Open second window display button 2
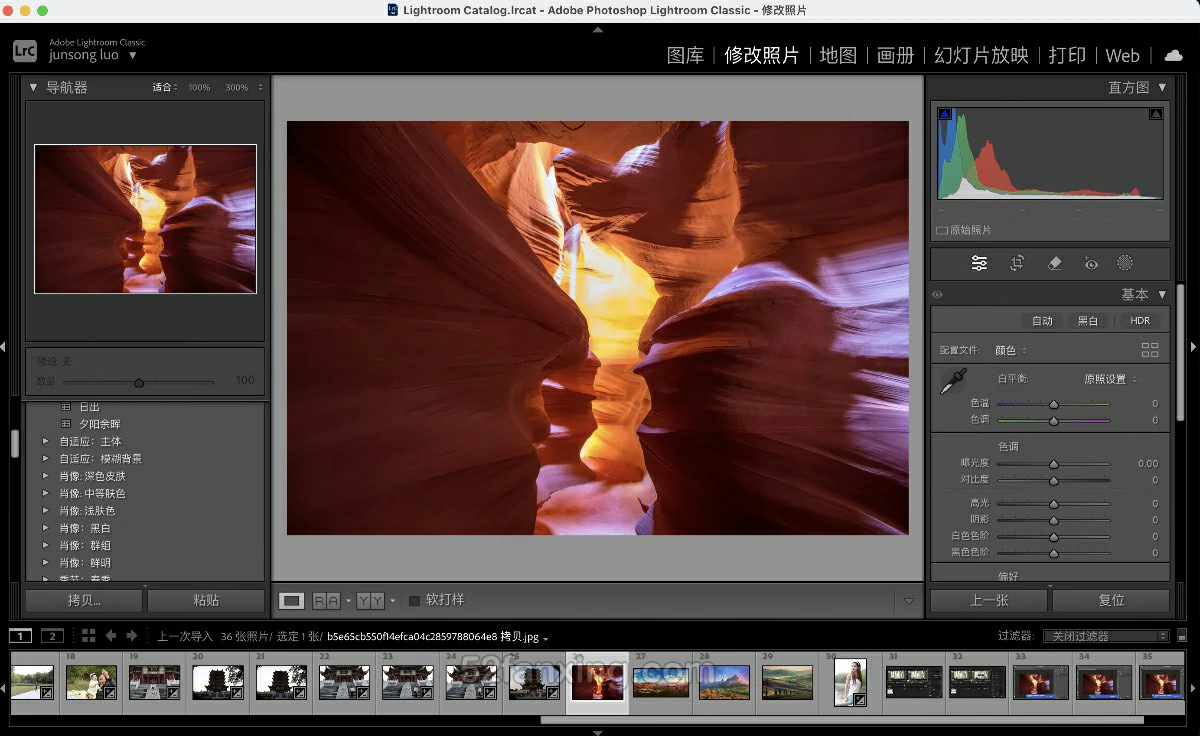 (x=52, y=636)
